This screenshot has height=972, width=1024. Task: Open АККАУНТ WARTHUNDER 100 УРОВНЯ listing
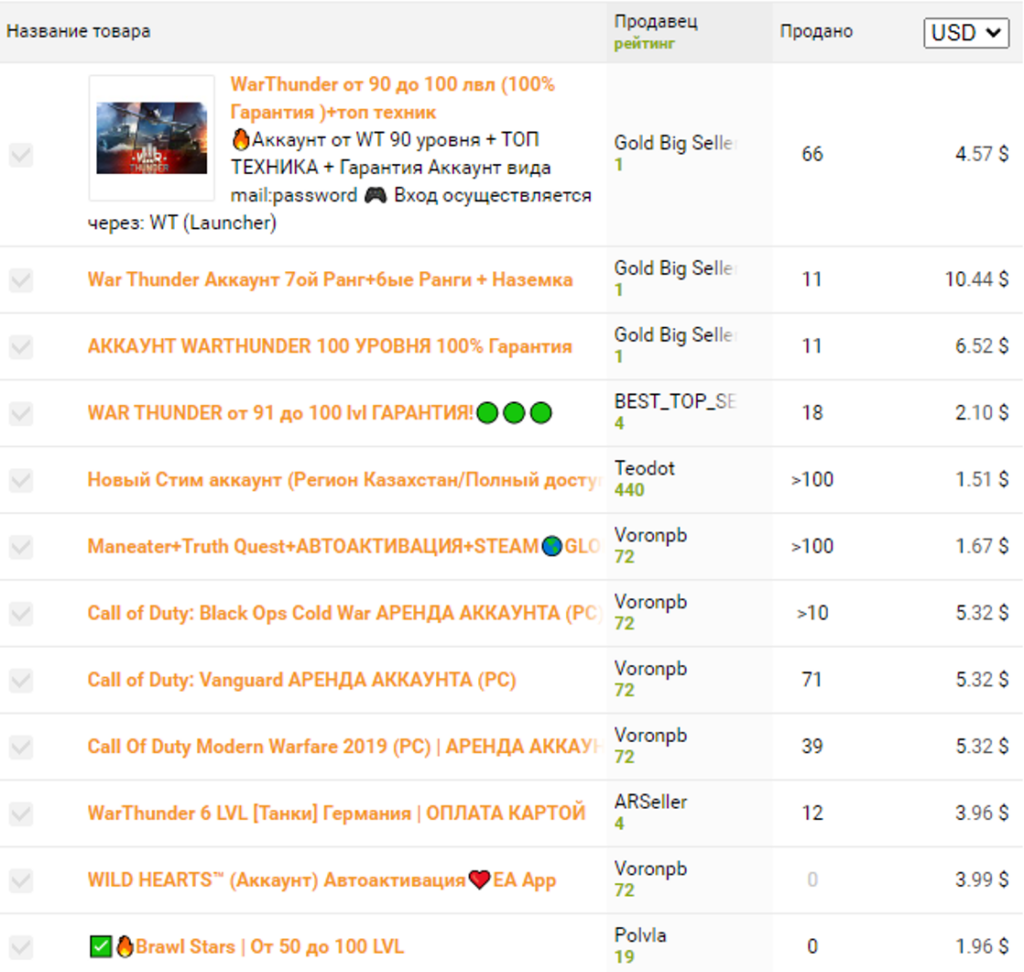click(x=330, y=346)
